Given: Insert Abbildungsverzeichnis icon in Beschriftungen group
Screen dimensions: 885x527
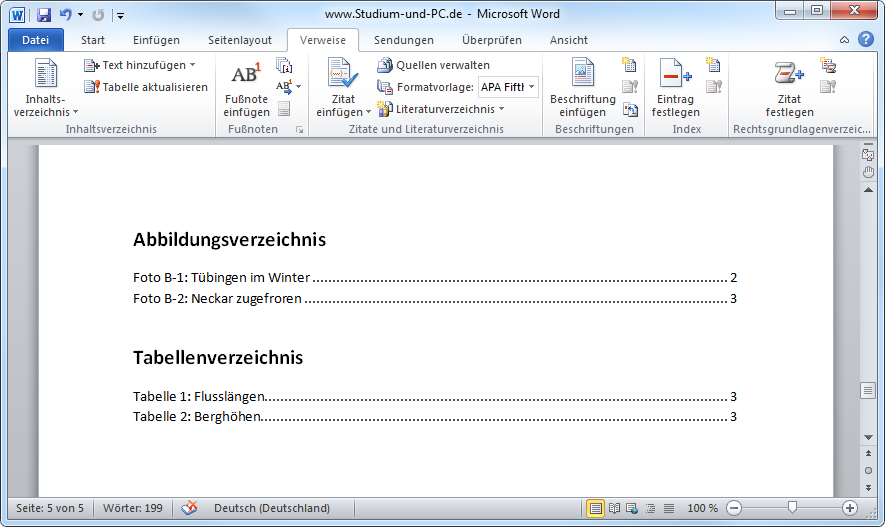Looking at the screenshot, I should 629,65.
